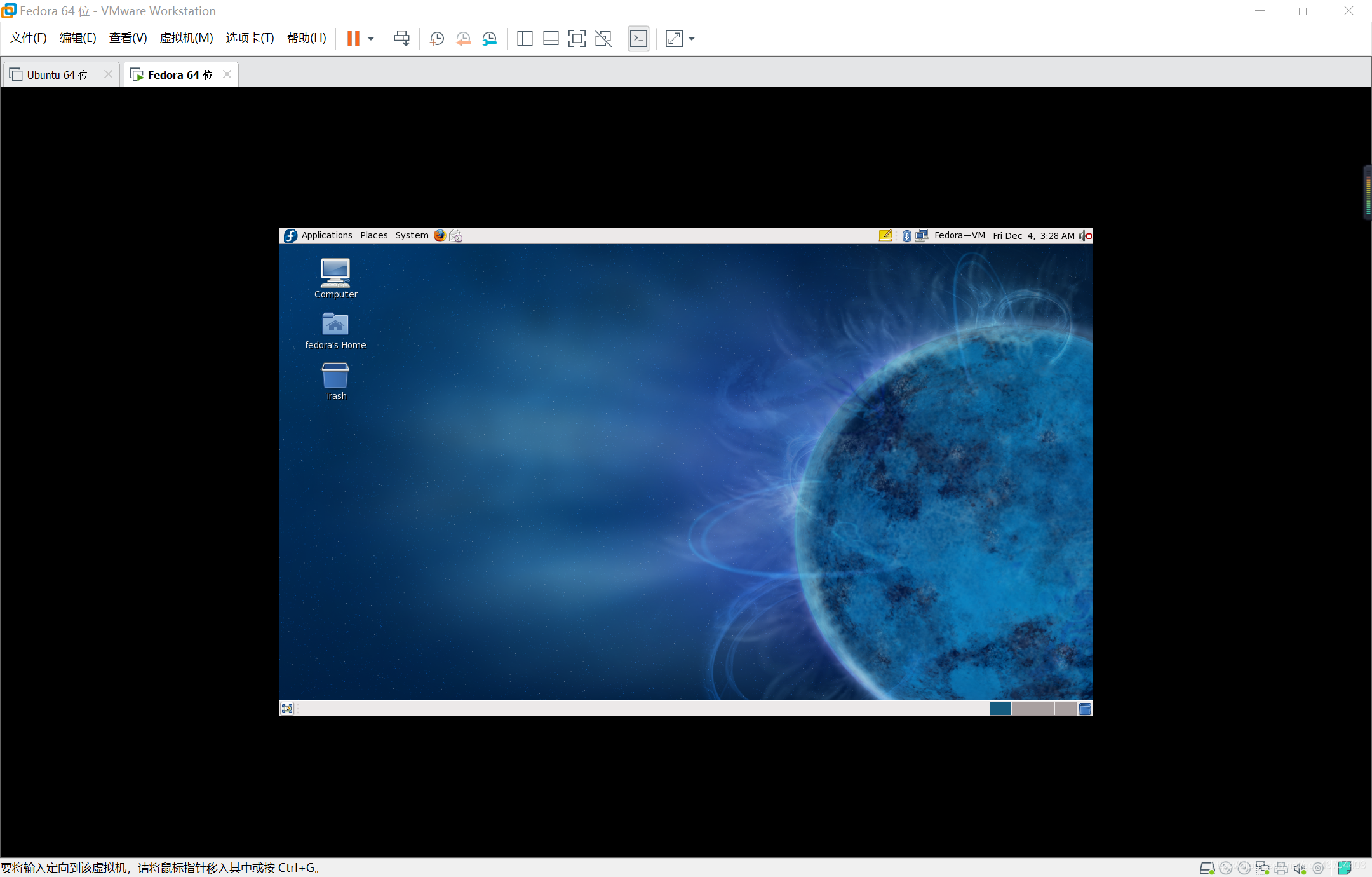Open the snapshot manager icon
The image size is (1372, 877).
489,38
